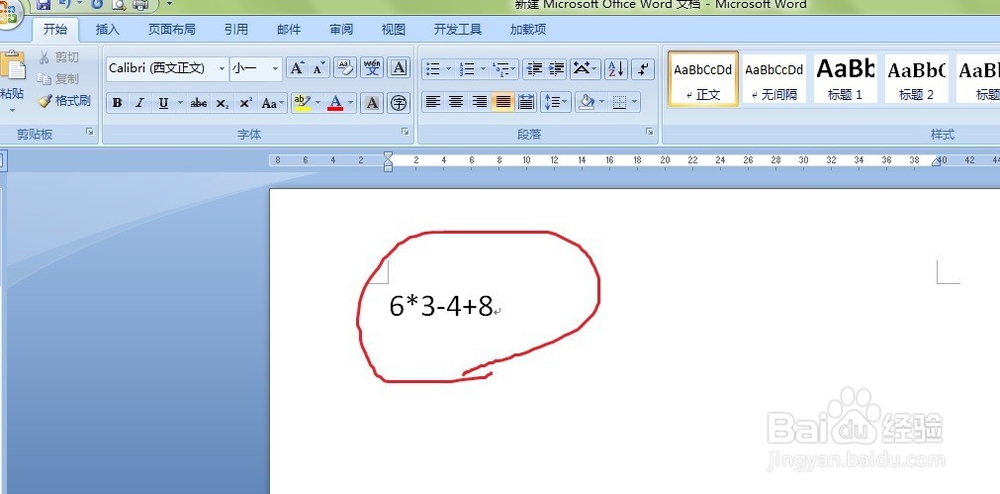Apply a bulleted list
Viewport: 1000px width, 494px height.
coord(433,68)
